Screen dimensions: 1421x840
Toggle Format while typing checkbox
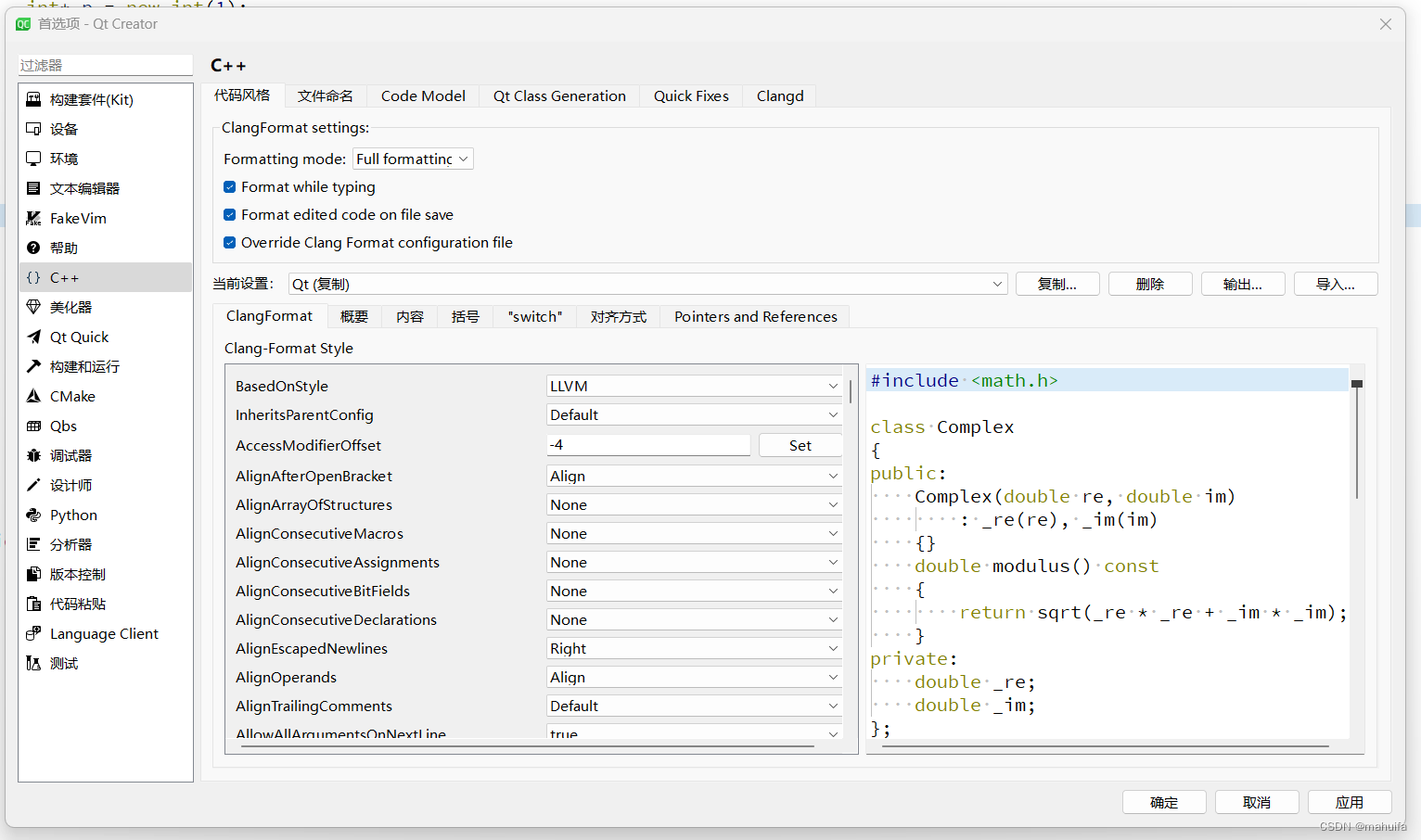[229, 187]
